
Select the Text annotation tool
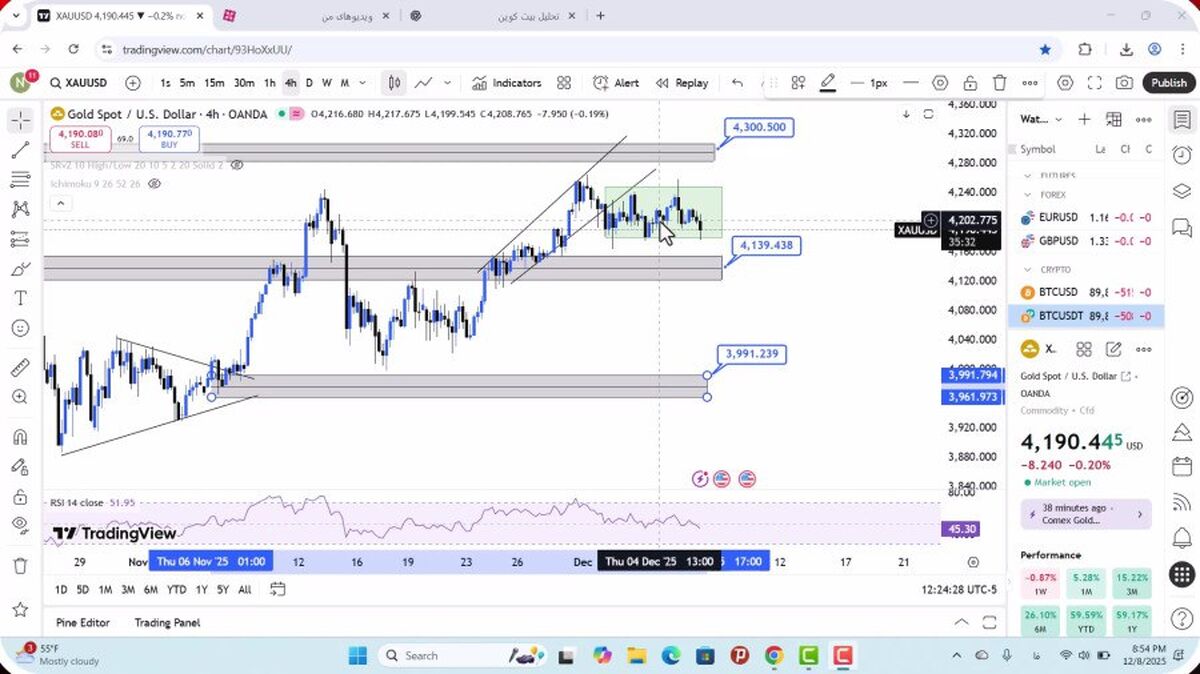(x=20, y=298)
